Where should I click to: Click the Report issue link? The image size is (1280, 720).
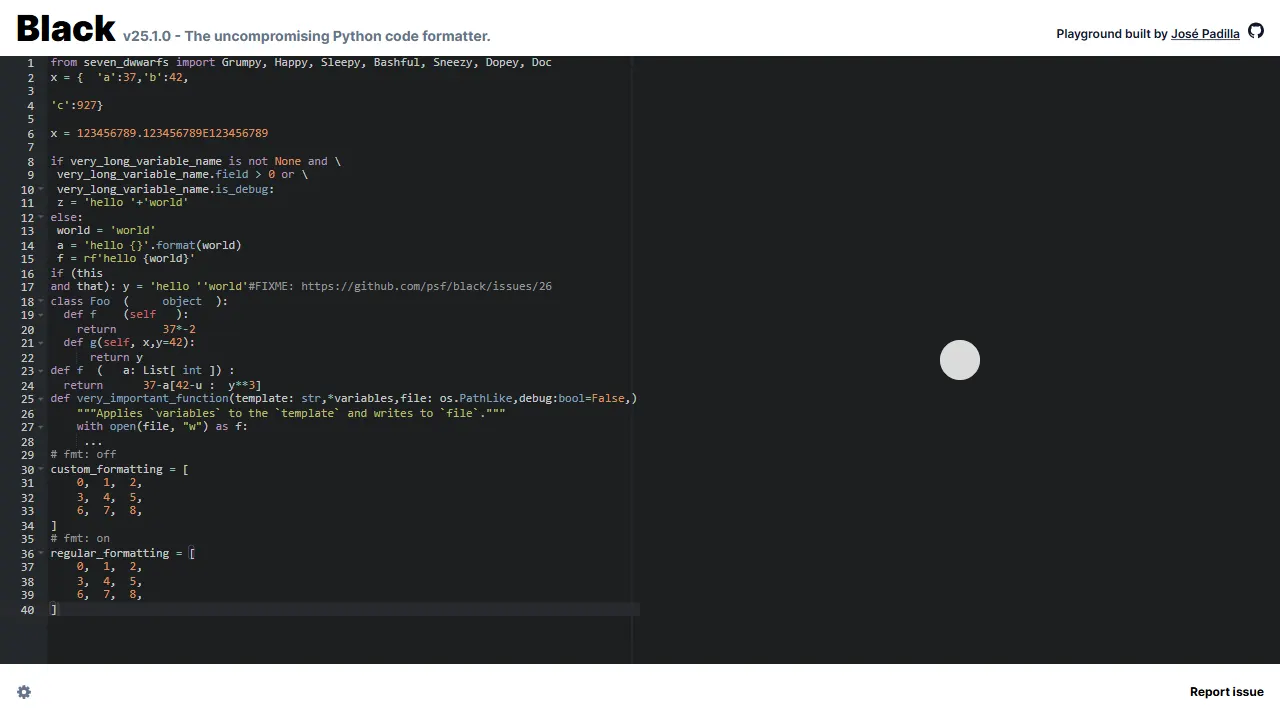click(x=1227, y=692)
